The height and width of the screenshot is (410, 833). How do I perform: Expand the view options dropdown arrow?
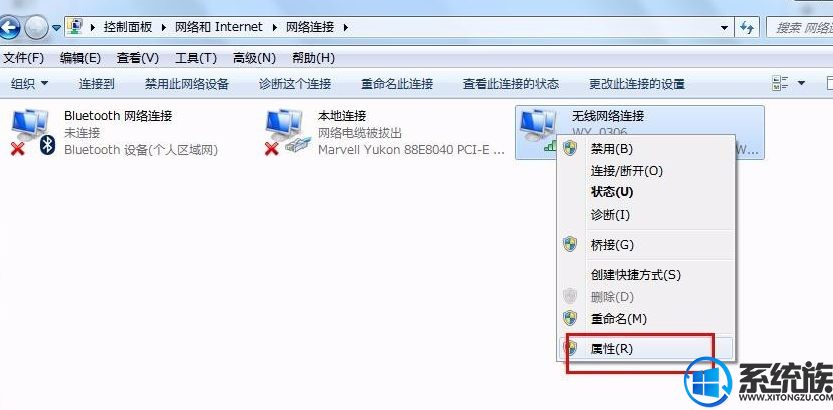pos(801,83)
